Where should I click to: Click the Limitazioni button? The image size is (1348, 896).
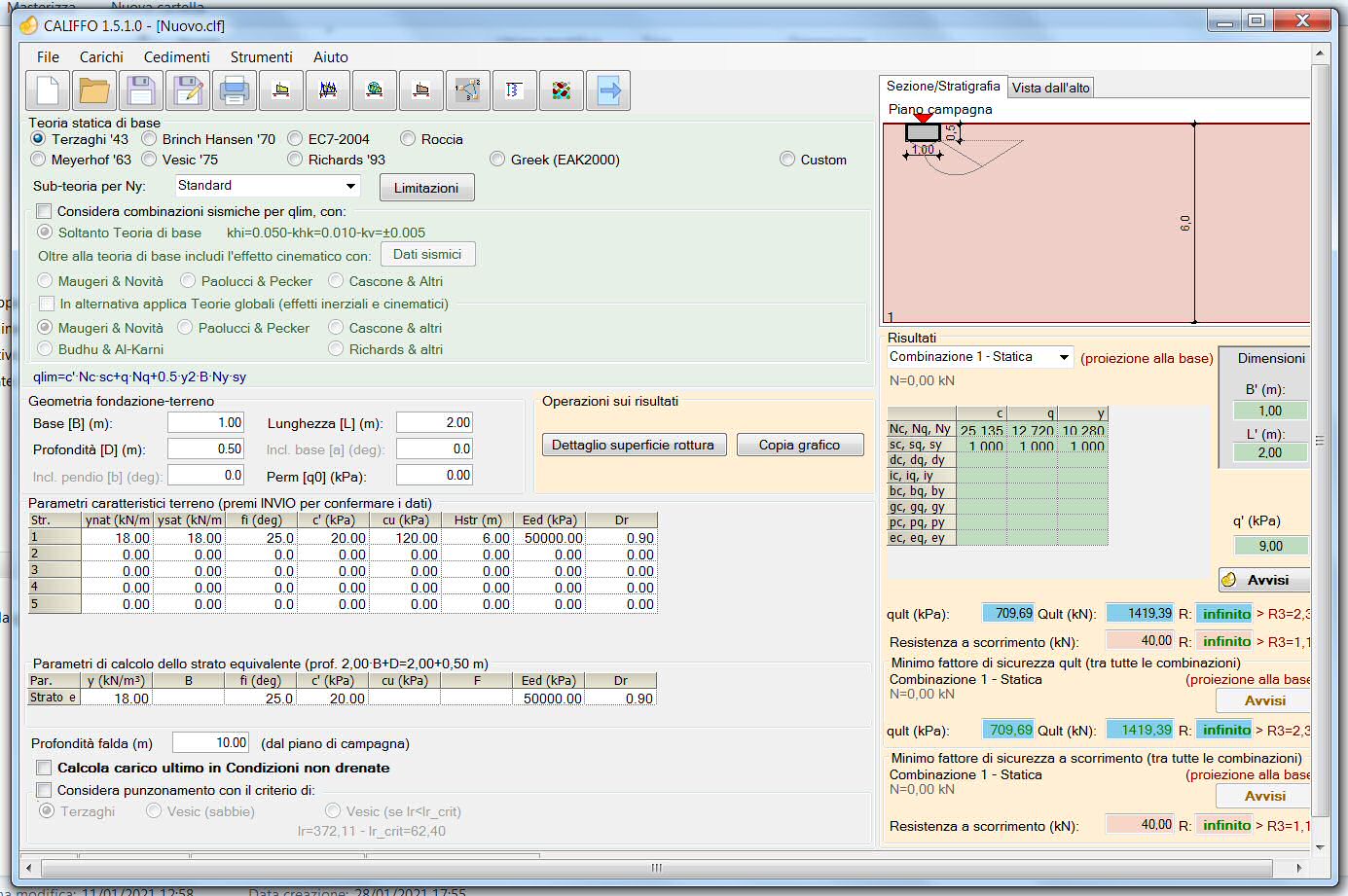[426, 188]
